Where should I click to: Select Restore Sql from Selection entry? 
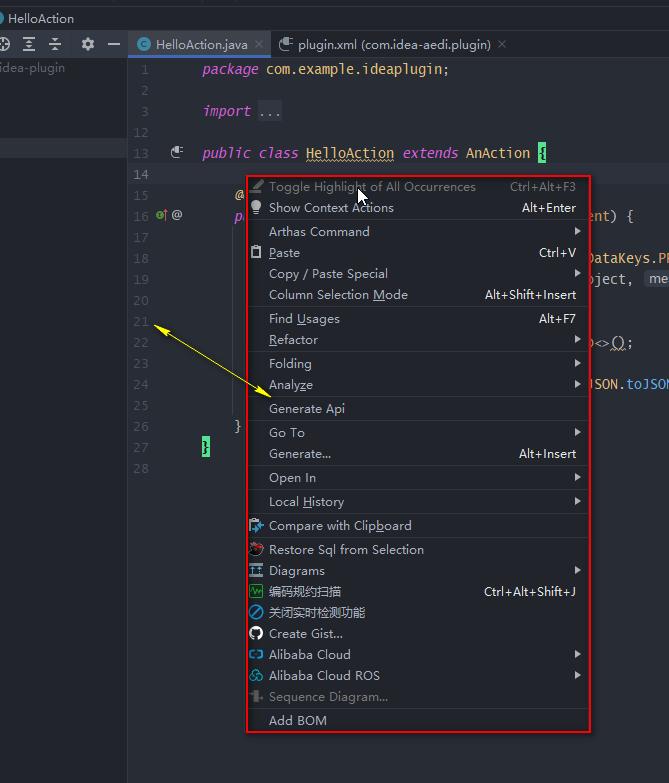[418, 549]
